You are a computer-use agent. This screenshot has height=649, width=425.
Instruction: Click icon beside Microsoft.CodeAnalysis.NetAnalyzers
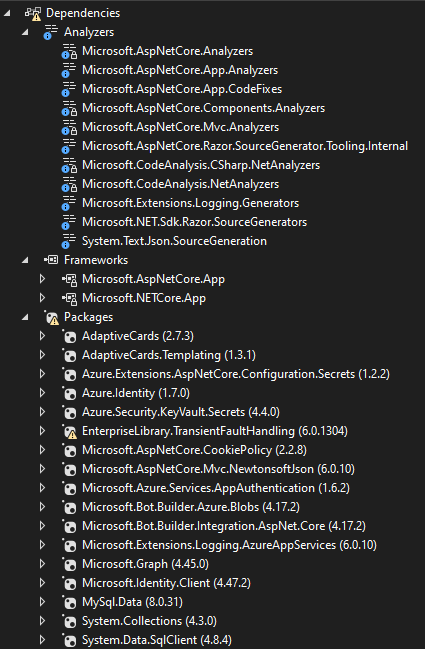click(x=69, y=185)
